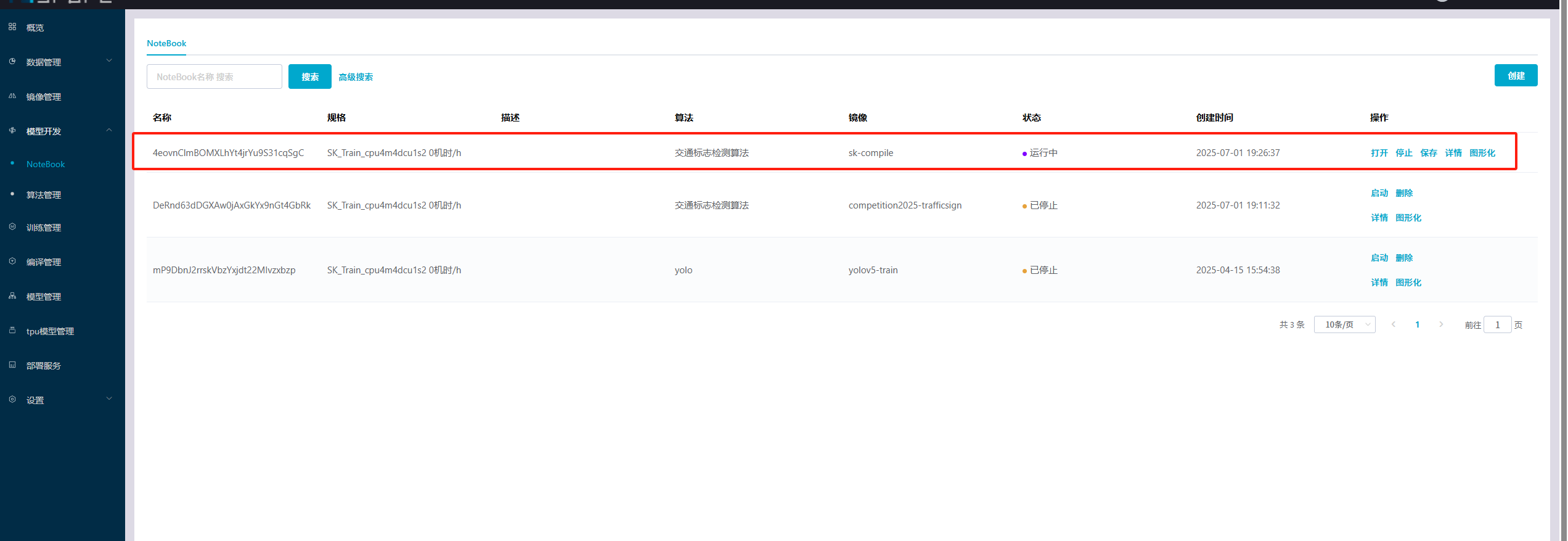1568x541 pixels.
Task: Click the 部署服务 sidebar icon
Action: click(12, 365)
